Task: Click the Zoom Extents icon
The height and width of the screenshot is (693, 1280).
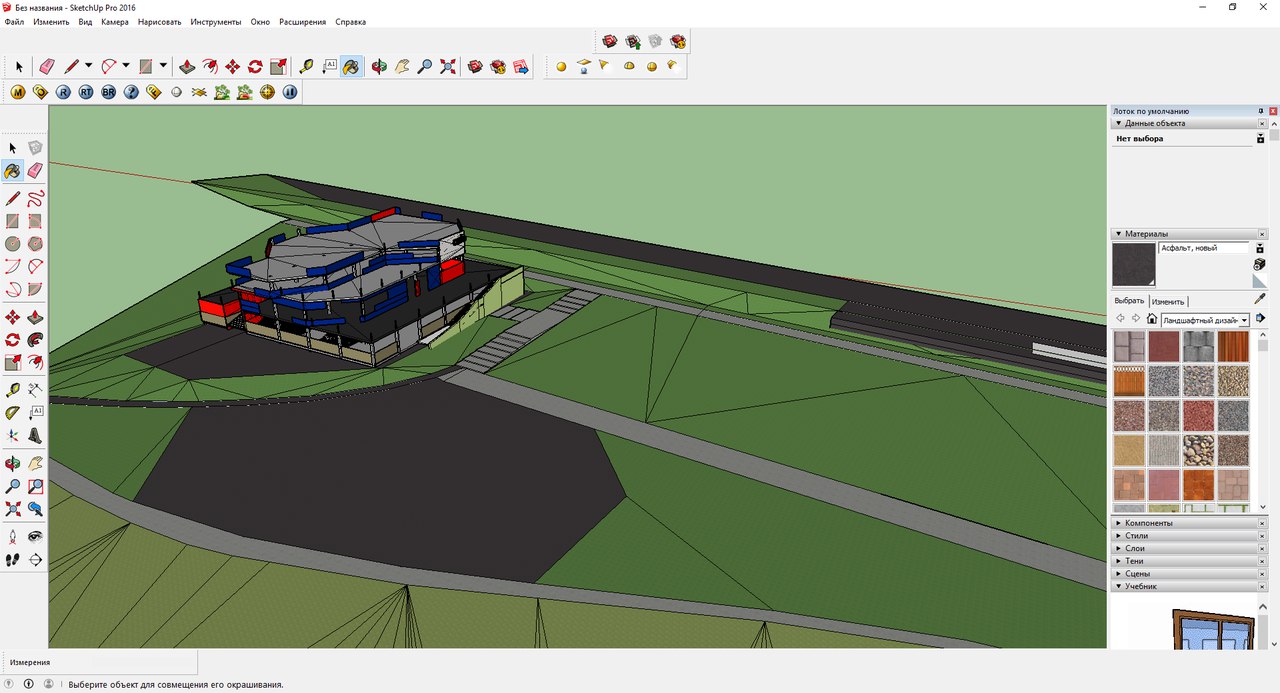Action: coord(448,67)
